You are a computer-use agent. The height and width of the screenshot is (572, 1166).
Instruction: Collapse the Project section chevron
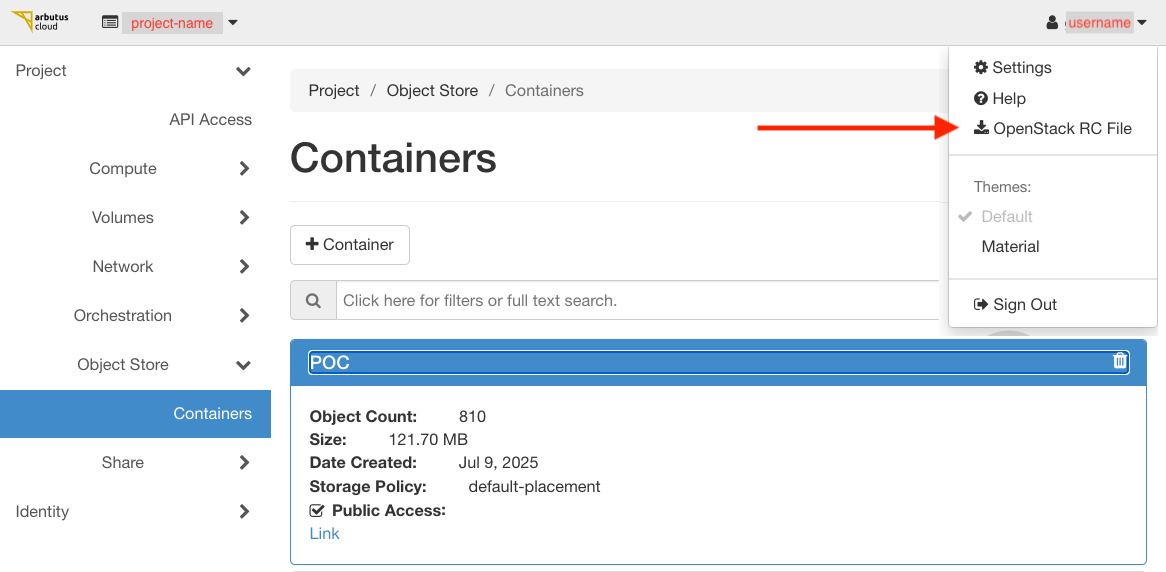[x=243, y=71]
